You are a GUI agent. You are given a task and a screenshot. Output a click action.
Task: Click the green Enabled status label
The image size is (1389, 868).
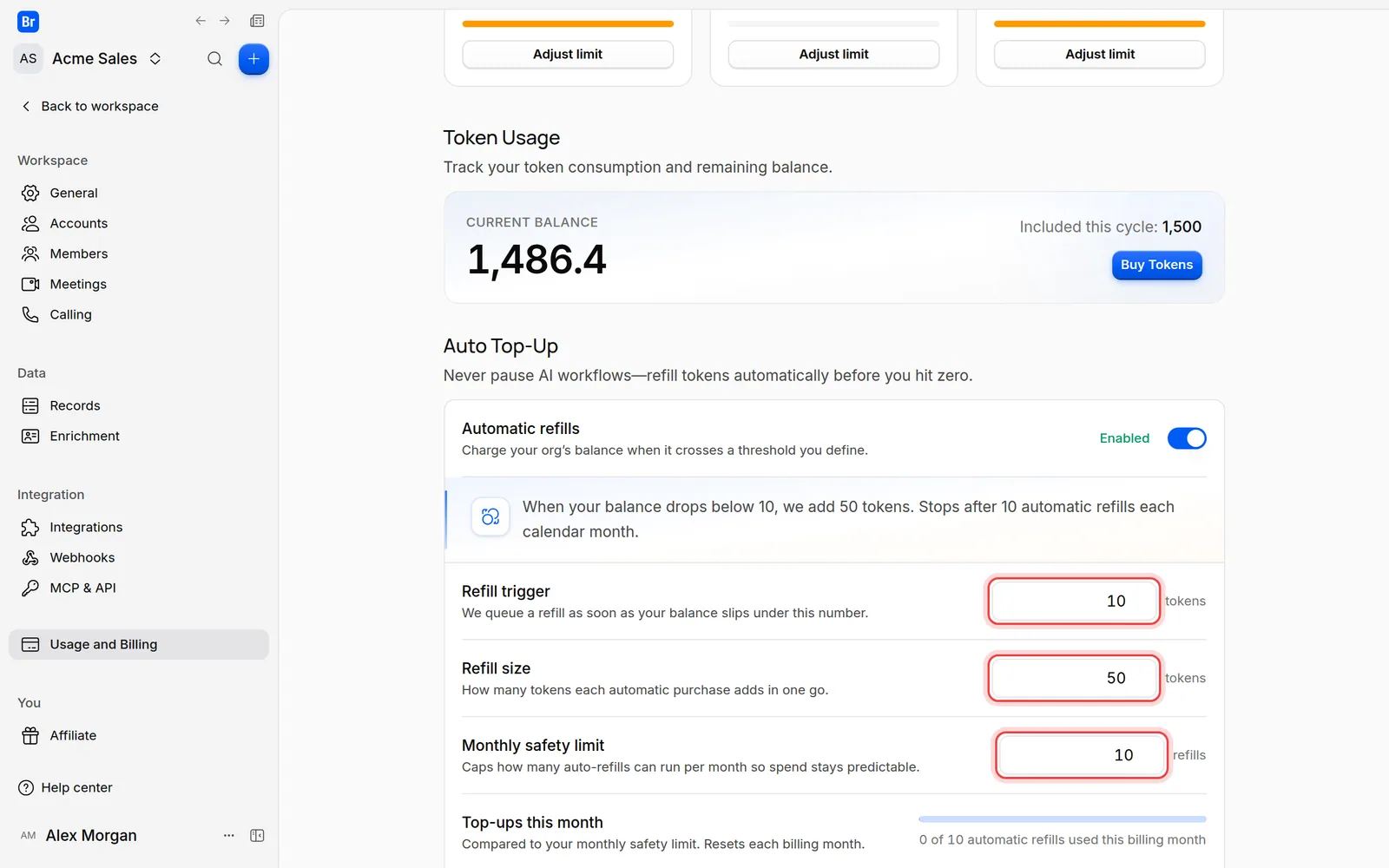1124,438
